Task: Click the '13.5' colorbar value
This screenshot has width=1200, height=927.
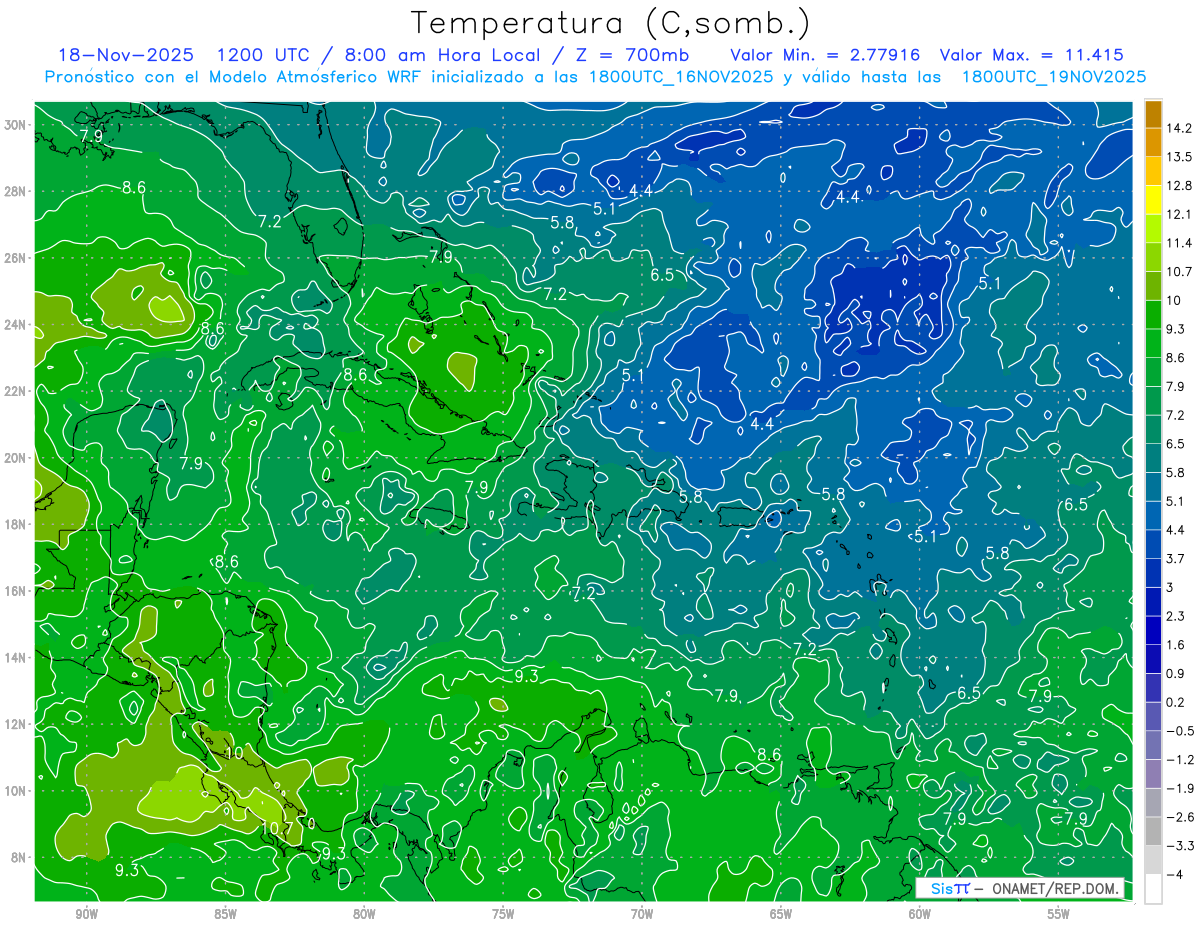Action: [1179, 157]
